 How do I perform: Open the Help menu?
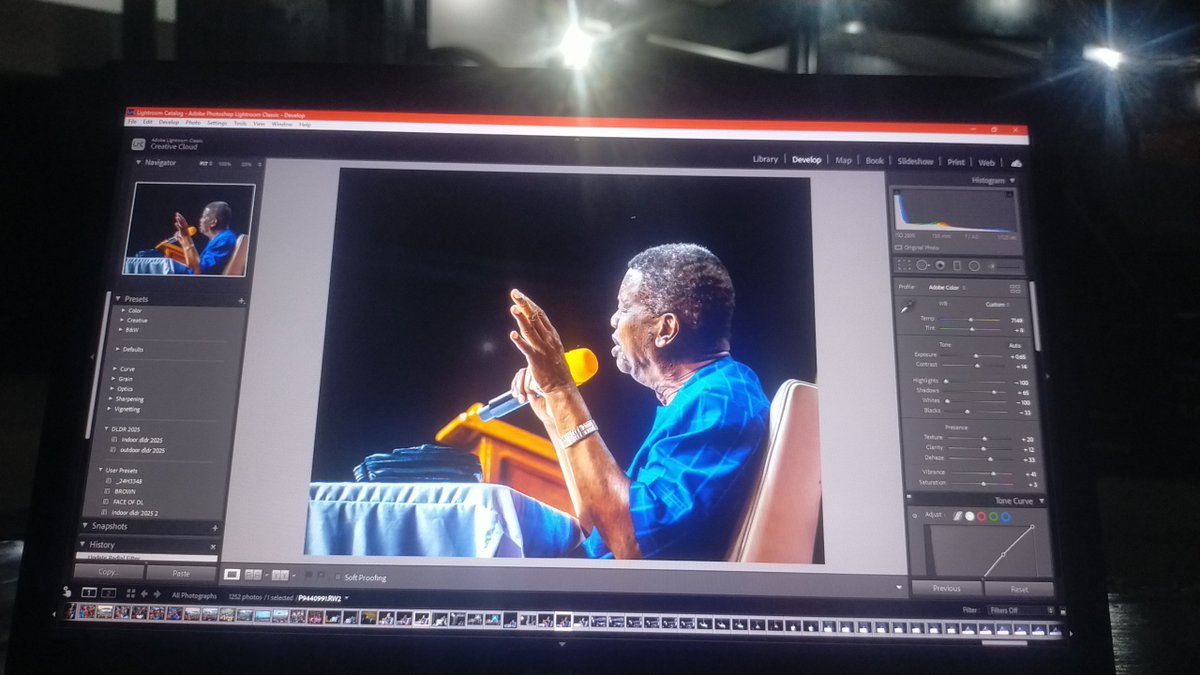pos(305,124)
